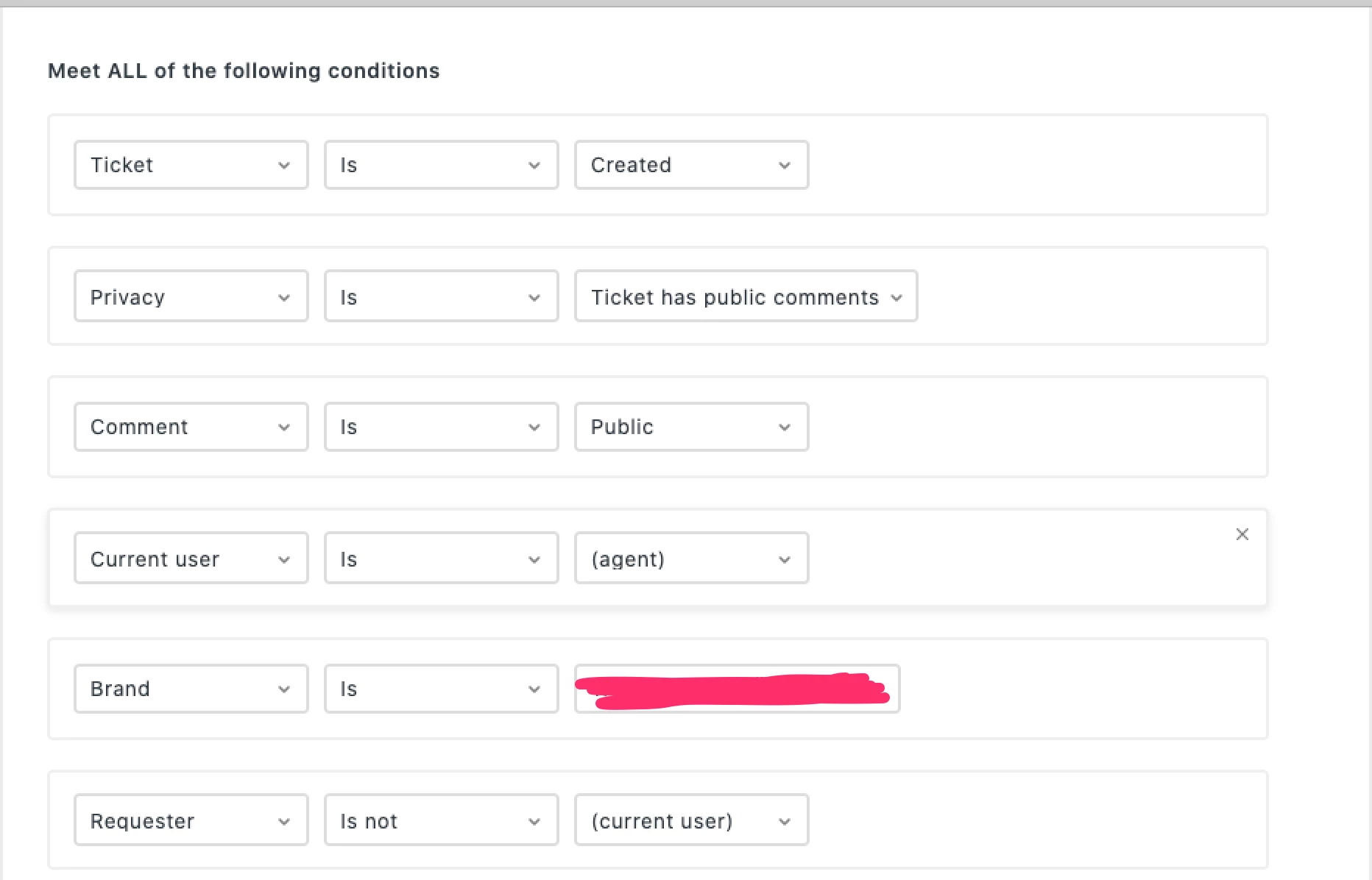Image resolution: width=1372 pixels, height=880 pixels.
Task: Open the (agent) value dropdown
Action: click(691, 558)
